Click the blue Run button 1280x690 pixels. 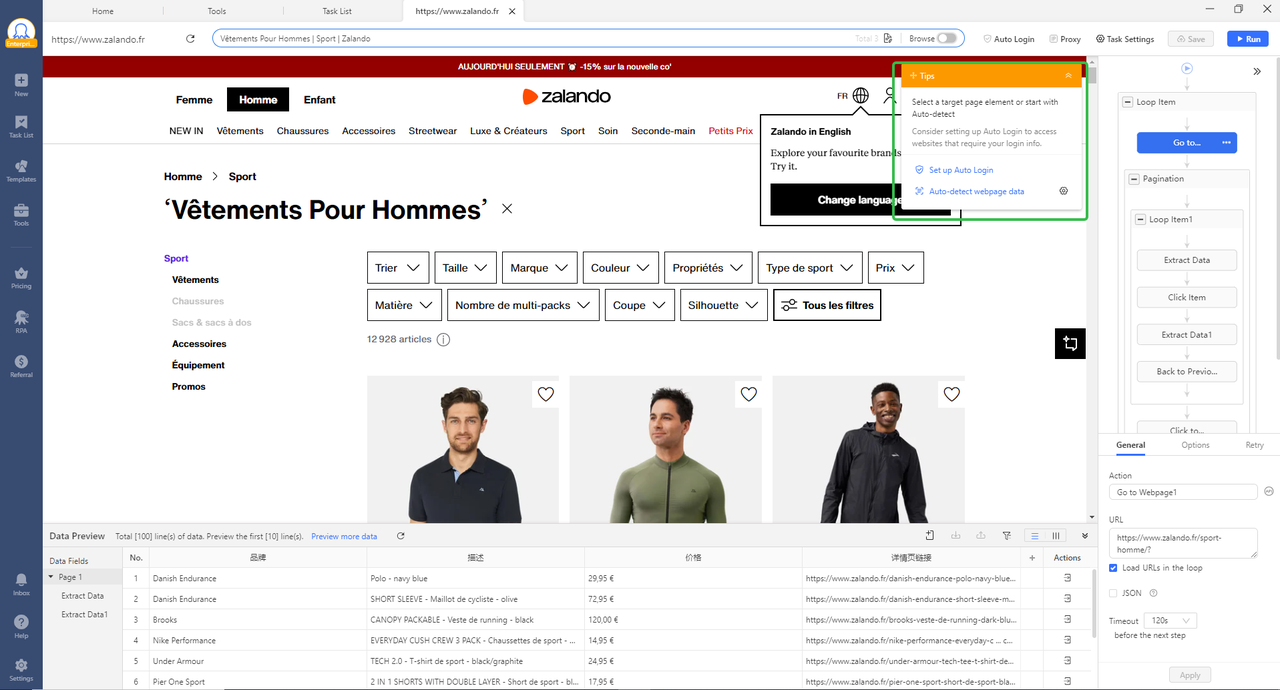click(1246, 39)
